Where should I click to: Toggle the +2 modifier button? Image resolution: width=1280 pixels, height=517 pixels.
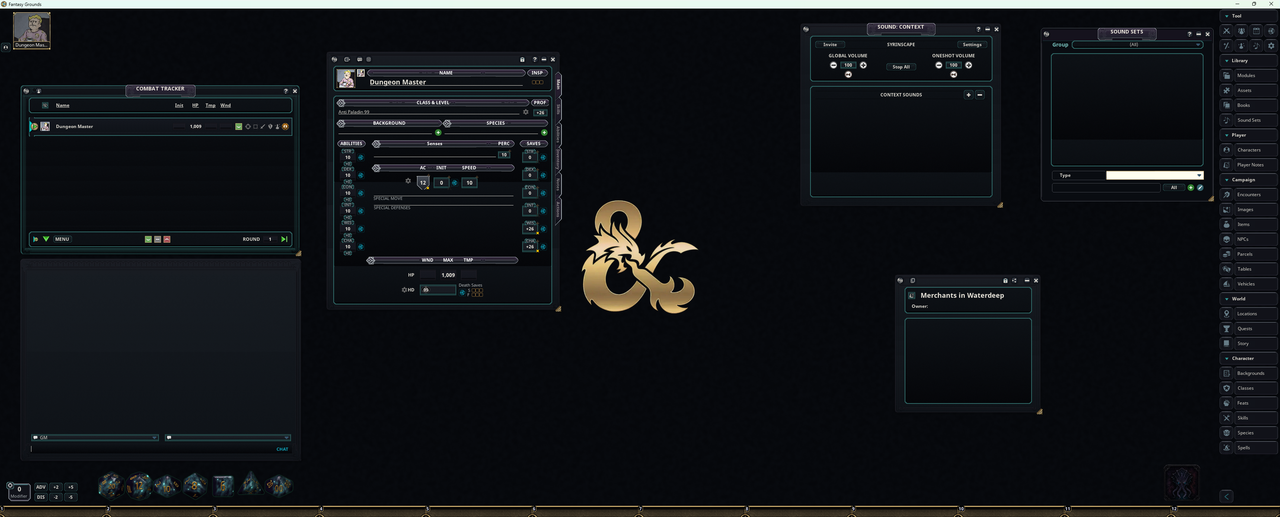[x=56, y=487]
